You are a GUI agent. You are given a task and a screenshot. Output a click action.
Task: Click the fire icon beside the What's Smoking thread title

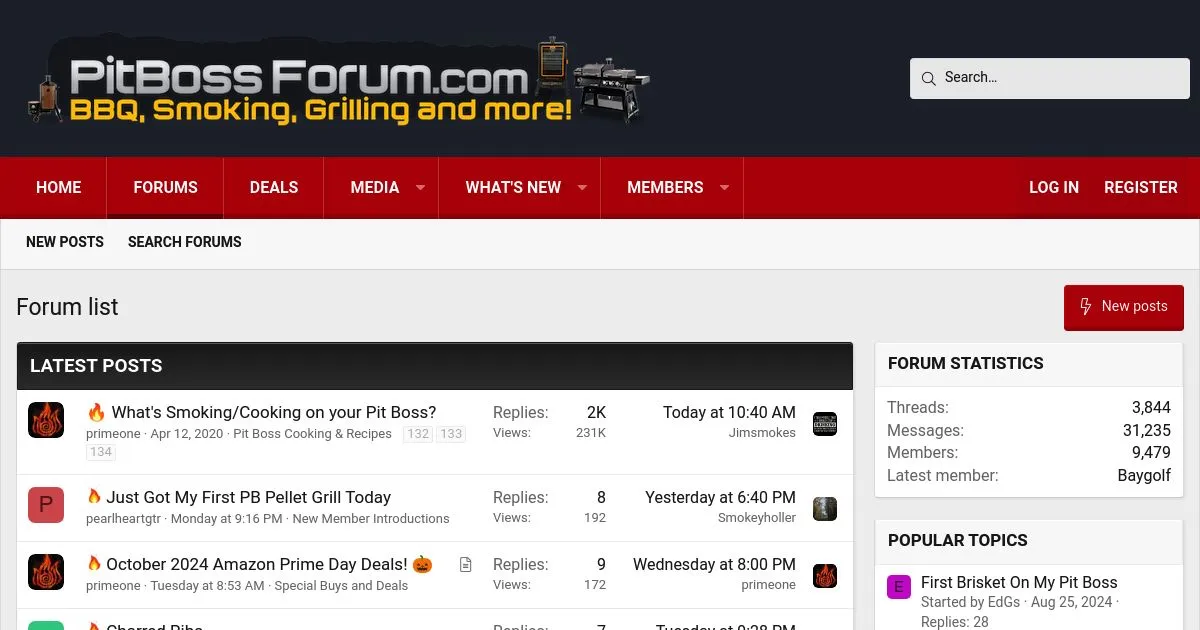click(x=96, y=412)
